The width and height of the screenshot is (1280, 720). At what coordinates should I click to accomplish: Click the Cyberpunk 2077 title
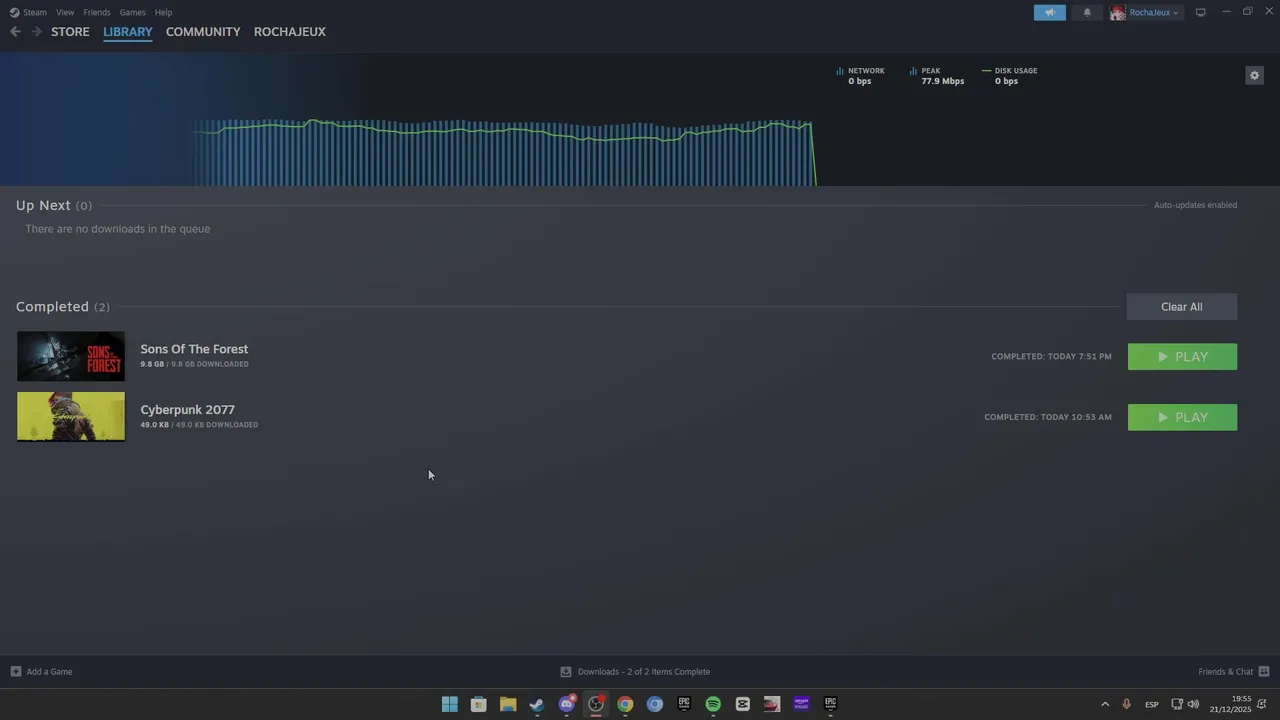[188, 410]
